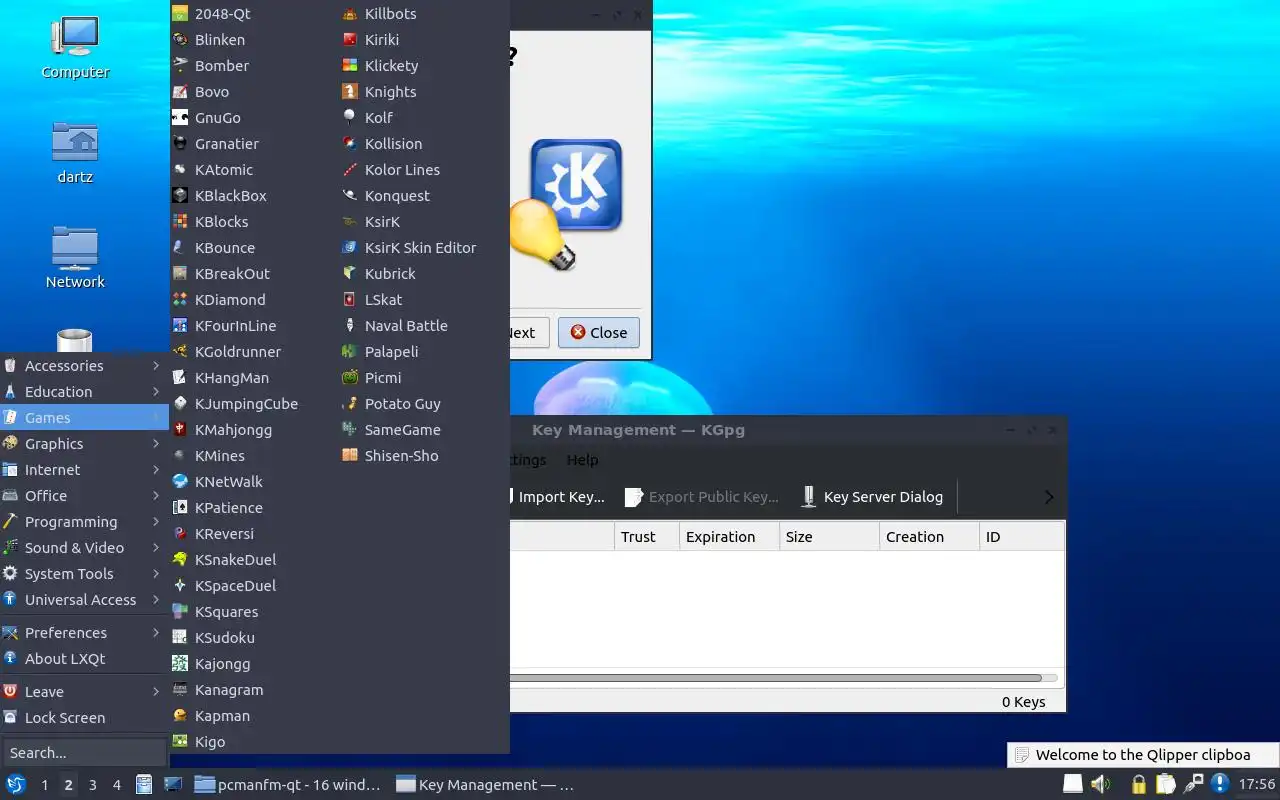Start the Bomber game

[x=255, y=66]
